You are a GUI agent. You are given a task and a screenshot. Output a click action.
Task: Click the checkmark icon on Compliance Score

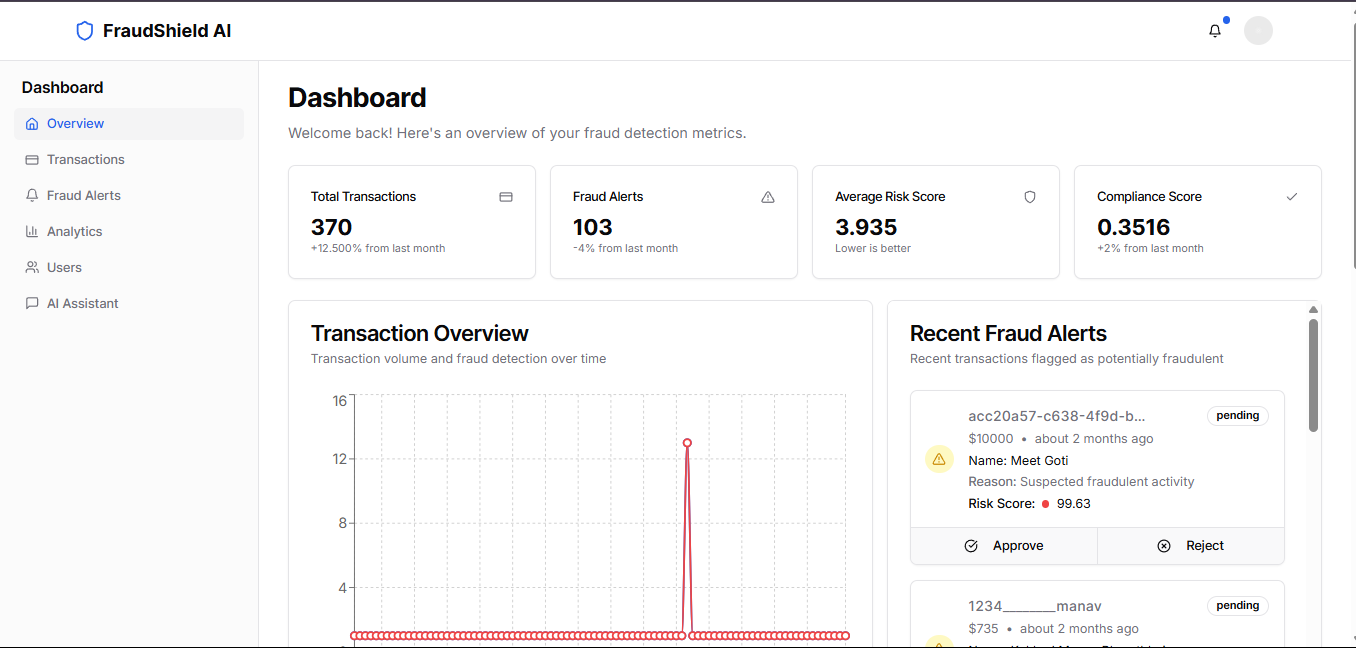point(1292,197)
